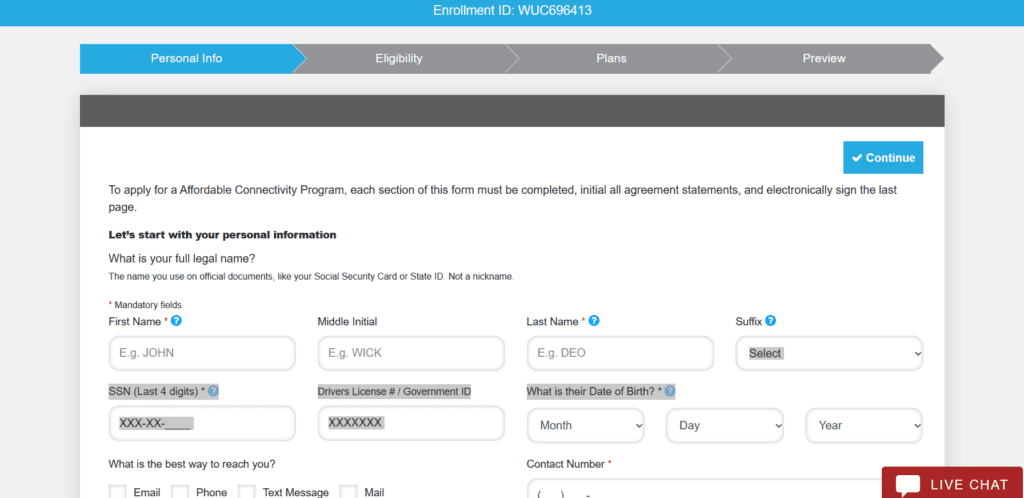Open the Suffix dropdown
The width and height of the screenshot is (1024, 498).
pos(829,353)
